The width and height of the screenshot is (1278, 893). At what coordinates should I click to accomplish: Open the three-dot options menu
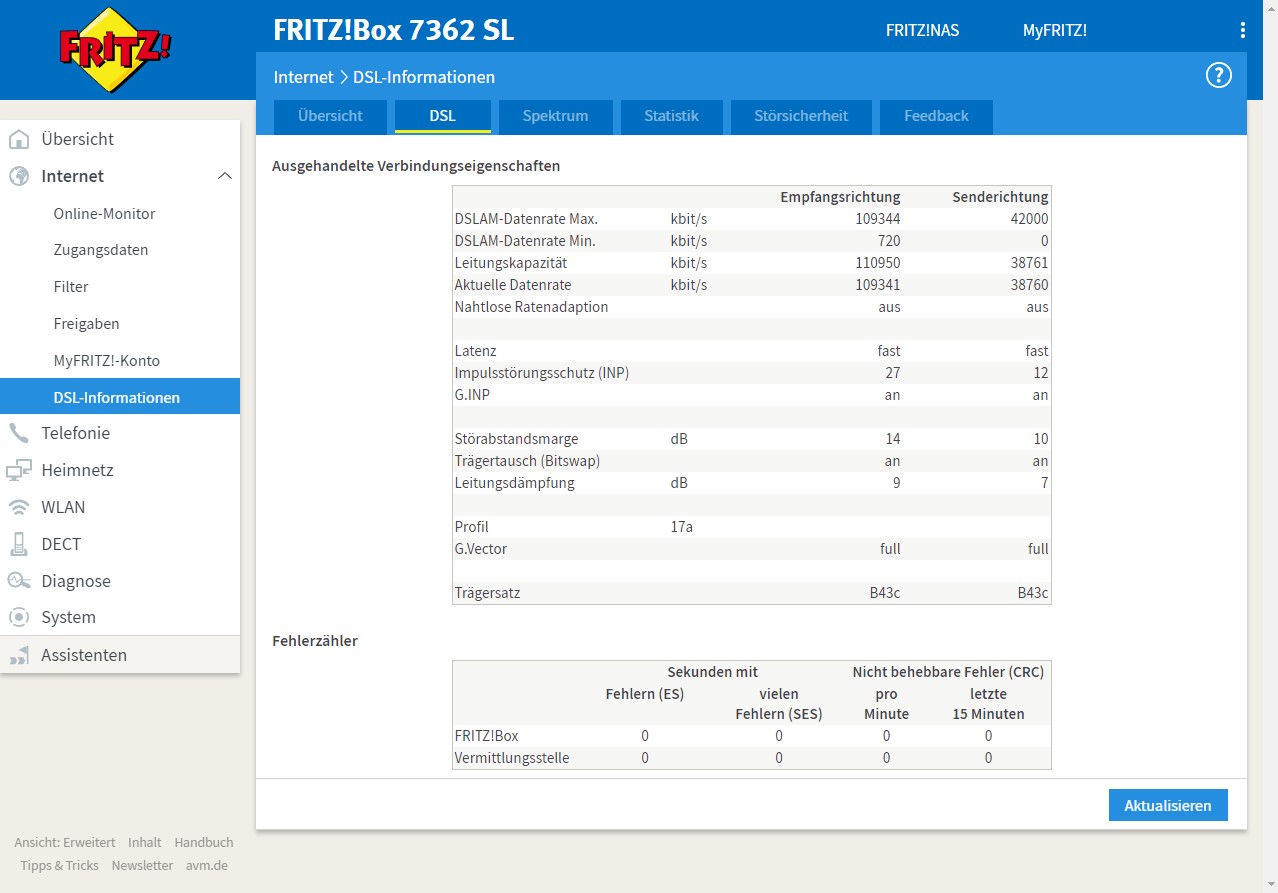[1243, 30]
